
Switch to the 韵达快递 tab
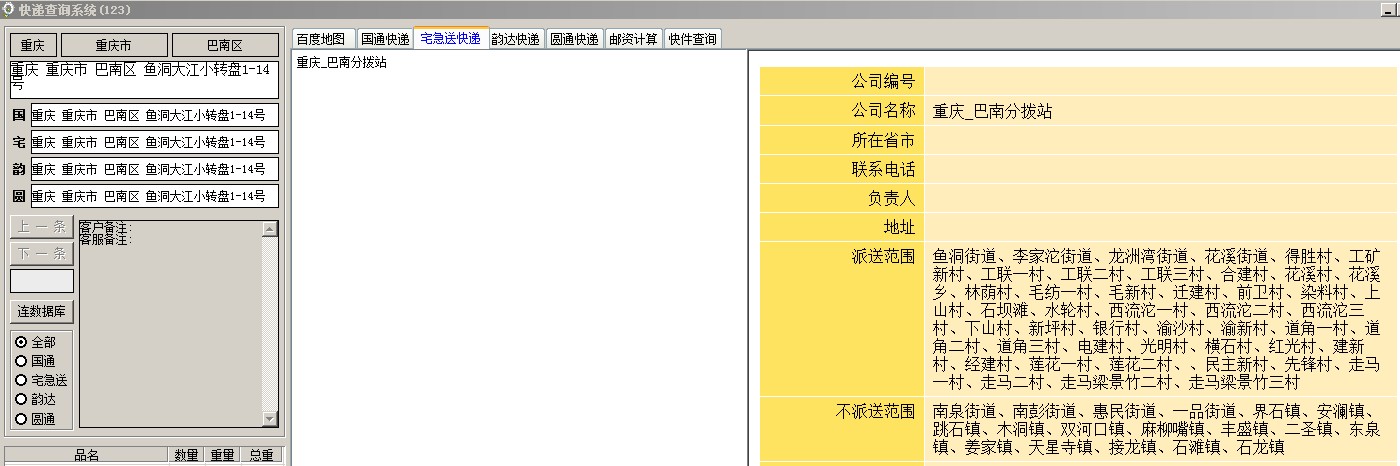516,39
